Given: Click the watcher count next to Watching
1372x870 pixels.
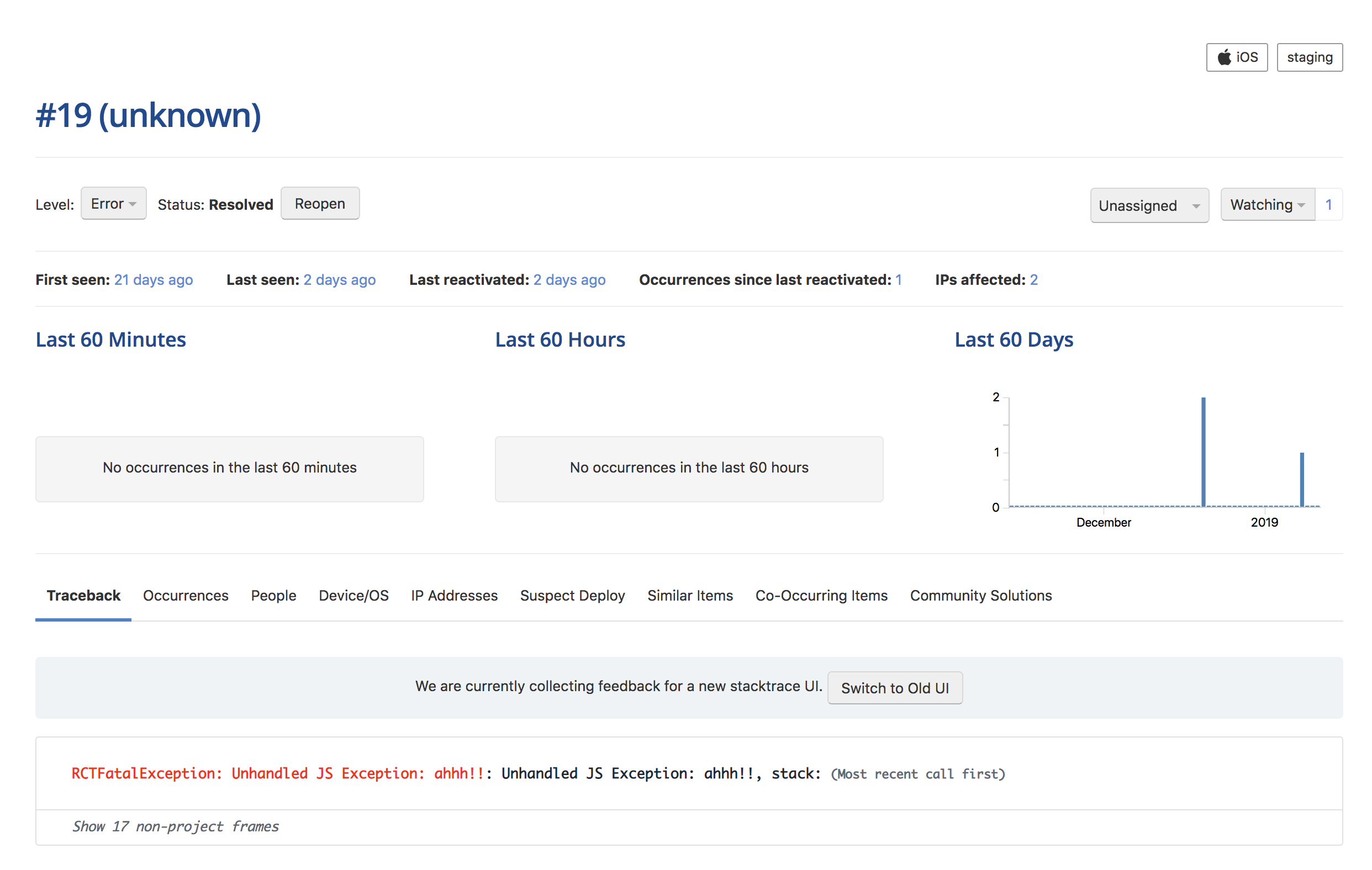Looking at the screenshot, I should pyautogui.click(x=1328, y=204).
